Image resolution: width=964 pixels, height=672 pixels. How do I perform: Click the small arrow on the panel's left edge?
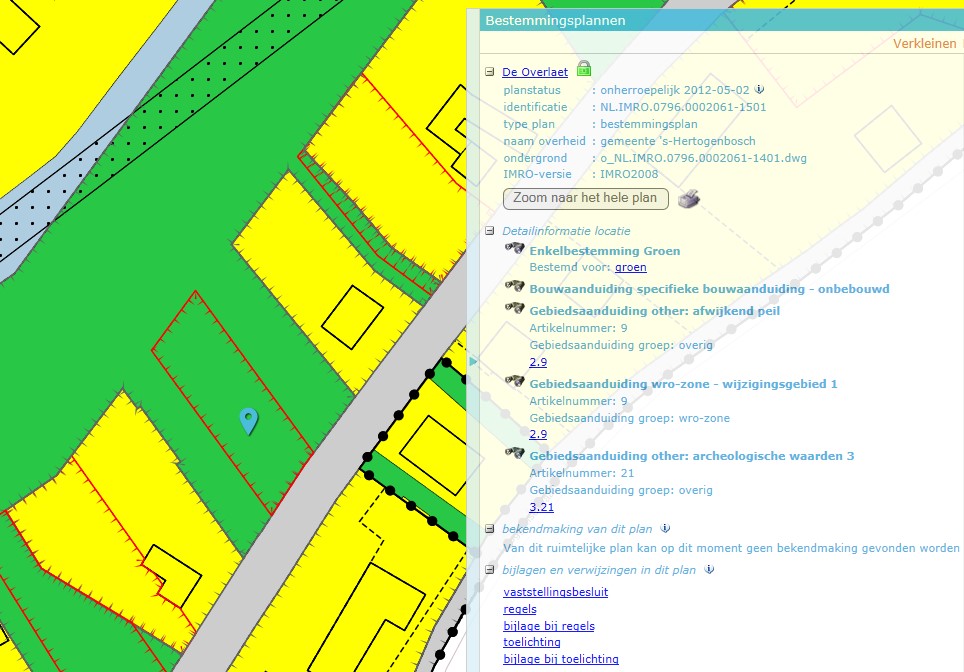coord(473,362)
